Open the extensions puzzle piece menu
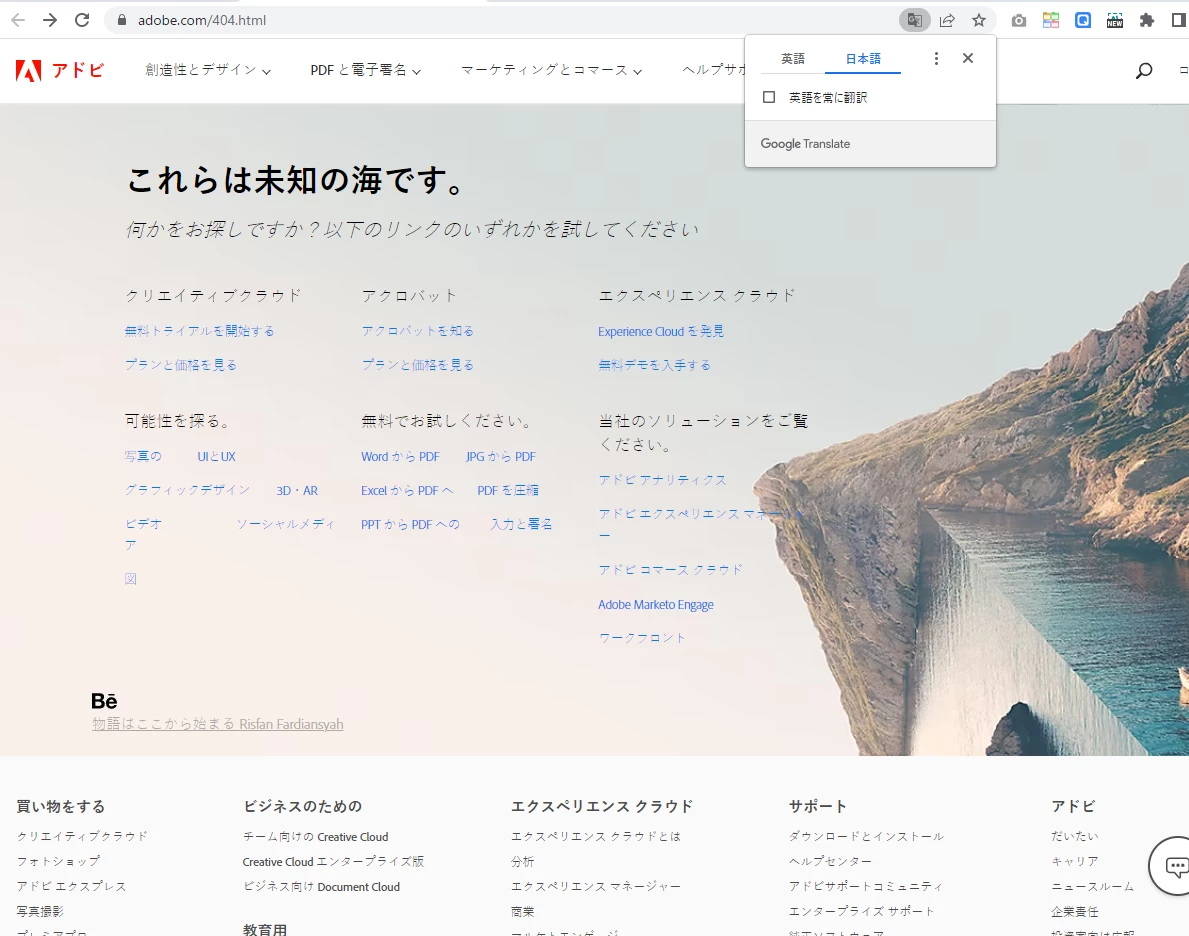 pyautogui.click(x=1147, y=20)
